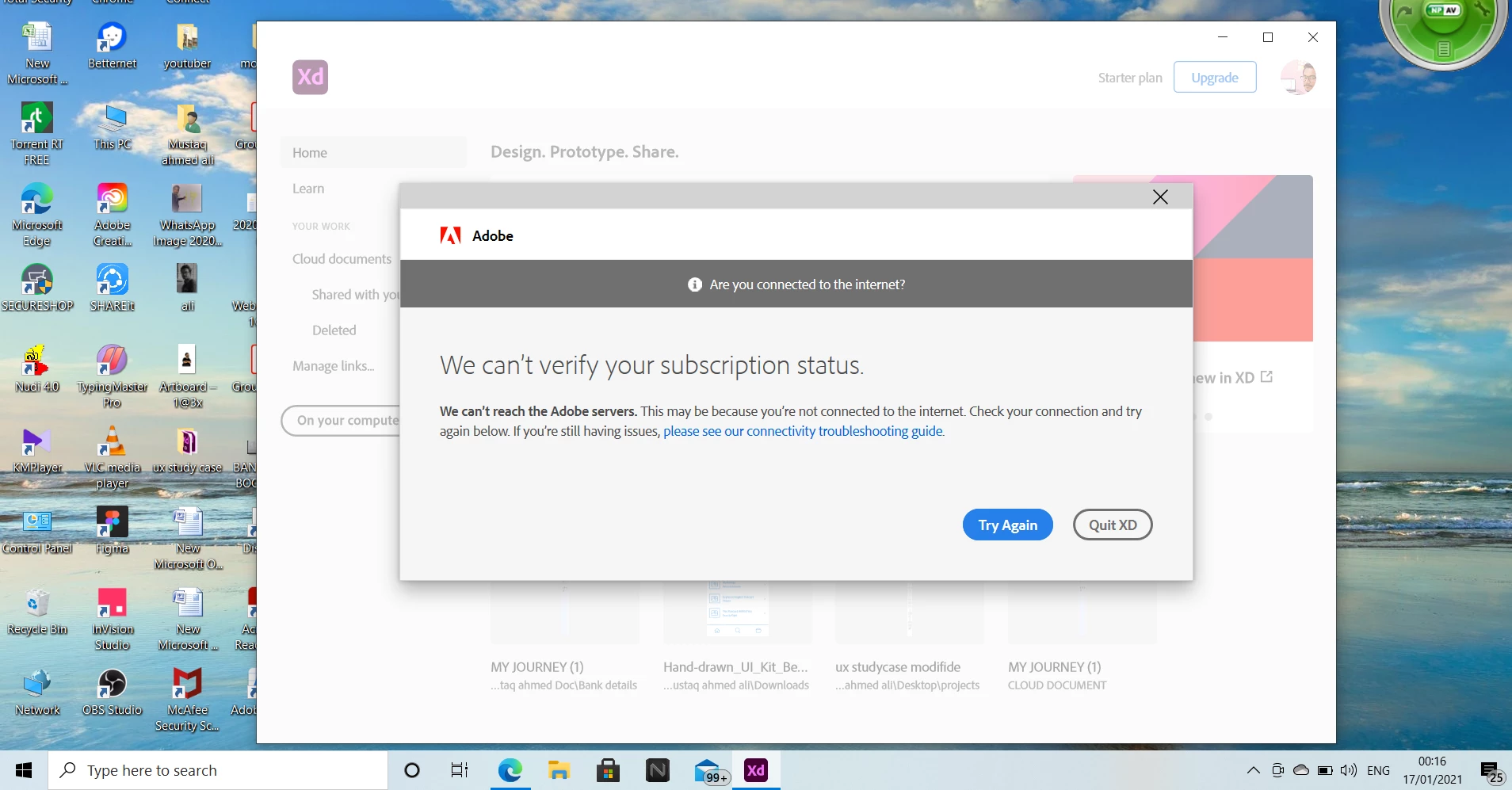The image size is (1512, 790).
Task: Click the Try Again button
Action: tap(1007, 525)
